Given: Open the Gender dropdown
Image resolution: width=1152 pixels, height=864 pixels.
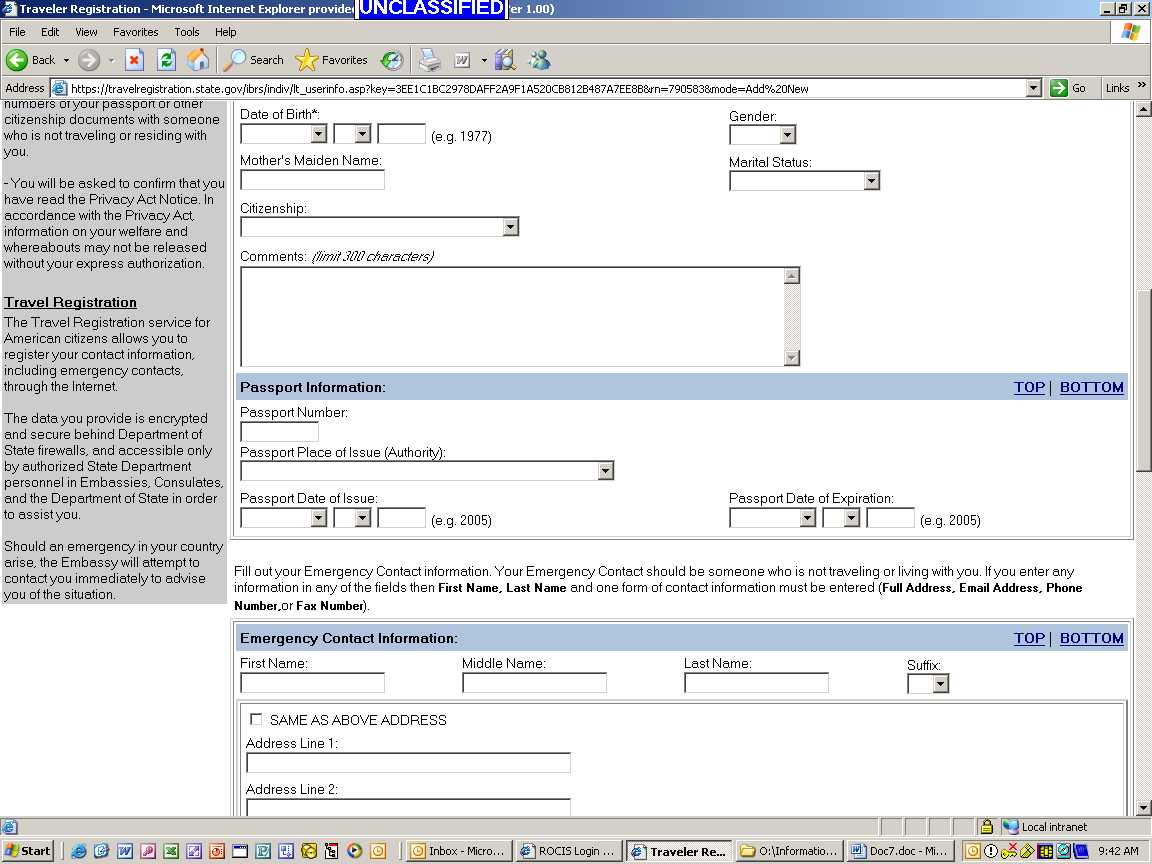Looking at the screenshot, I should (x=787, y=135).
